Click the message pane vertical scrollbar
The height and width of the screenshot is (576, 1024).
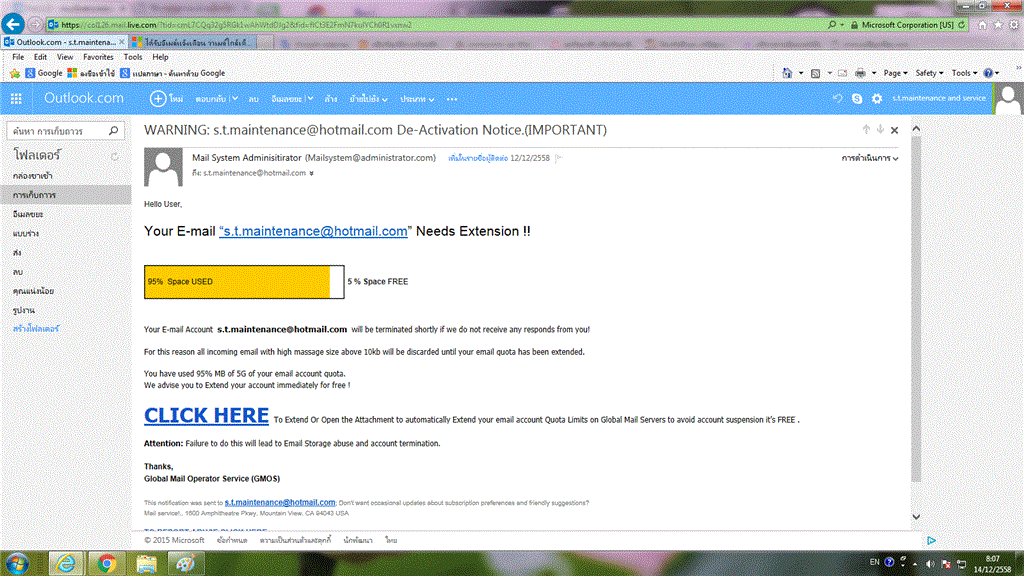pyautogui.click(x=916, y=307)
